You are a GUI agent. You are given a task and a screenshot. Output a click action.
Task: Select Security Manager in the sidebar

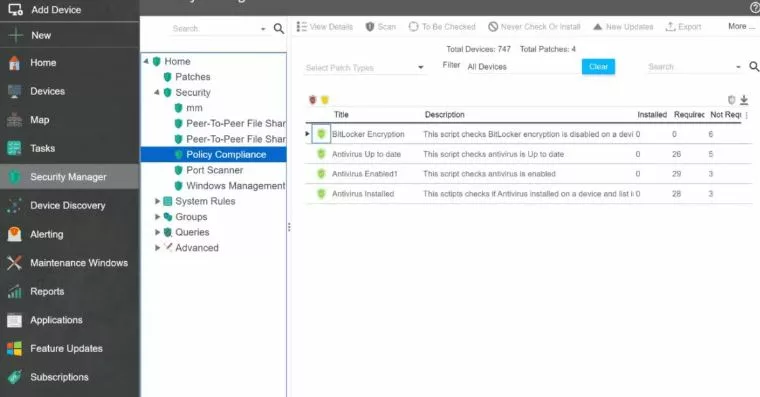point(68,177)
